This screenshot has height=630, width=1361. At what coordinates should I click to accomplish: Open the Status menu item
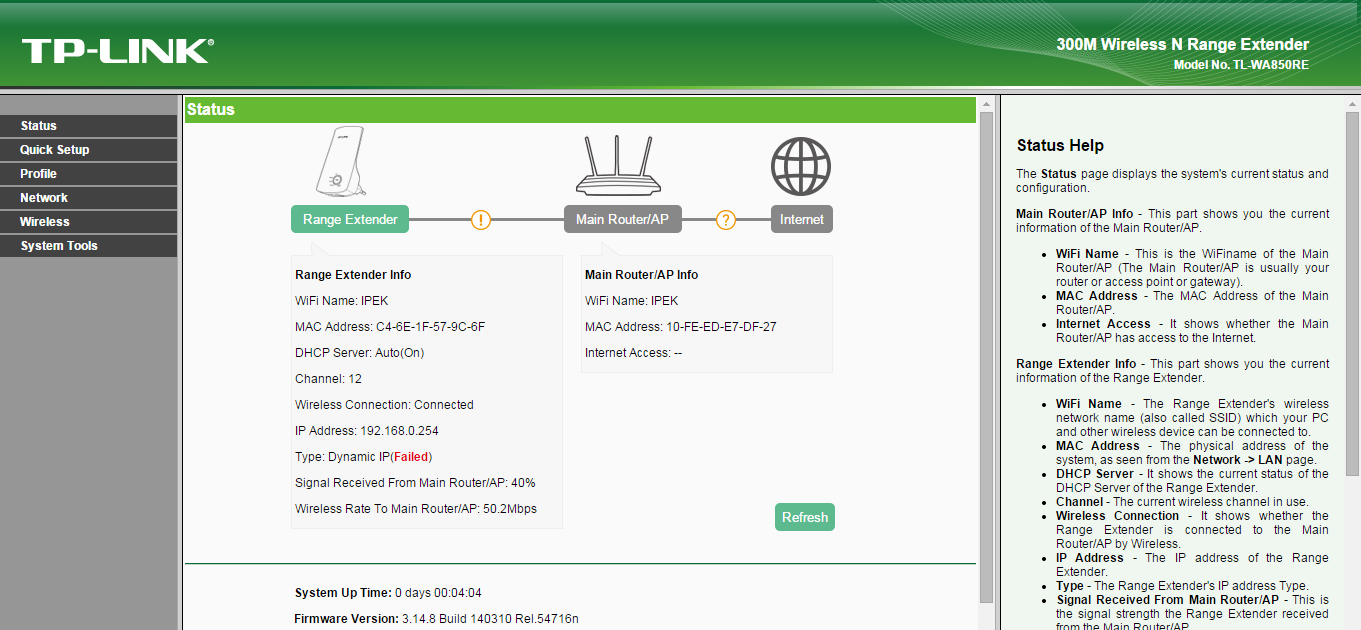[x=89, y=126]
